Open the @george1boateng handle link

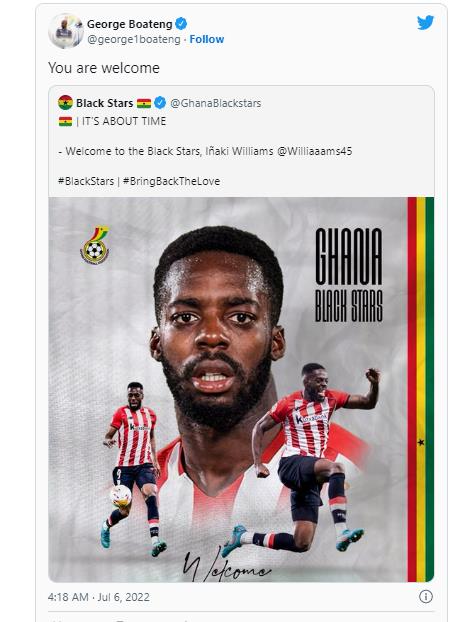tap(134, 39)
